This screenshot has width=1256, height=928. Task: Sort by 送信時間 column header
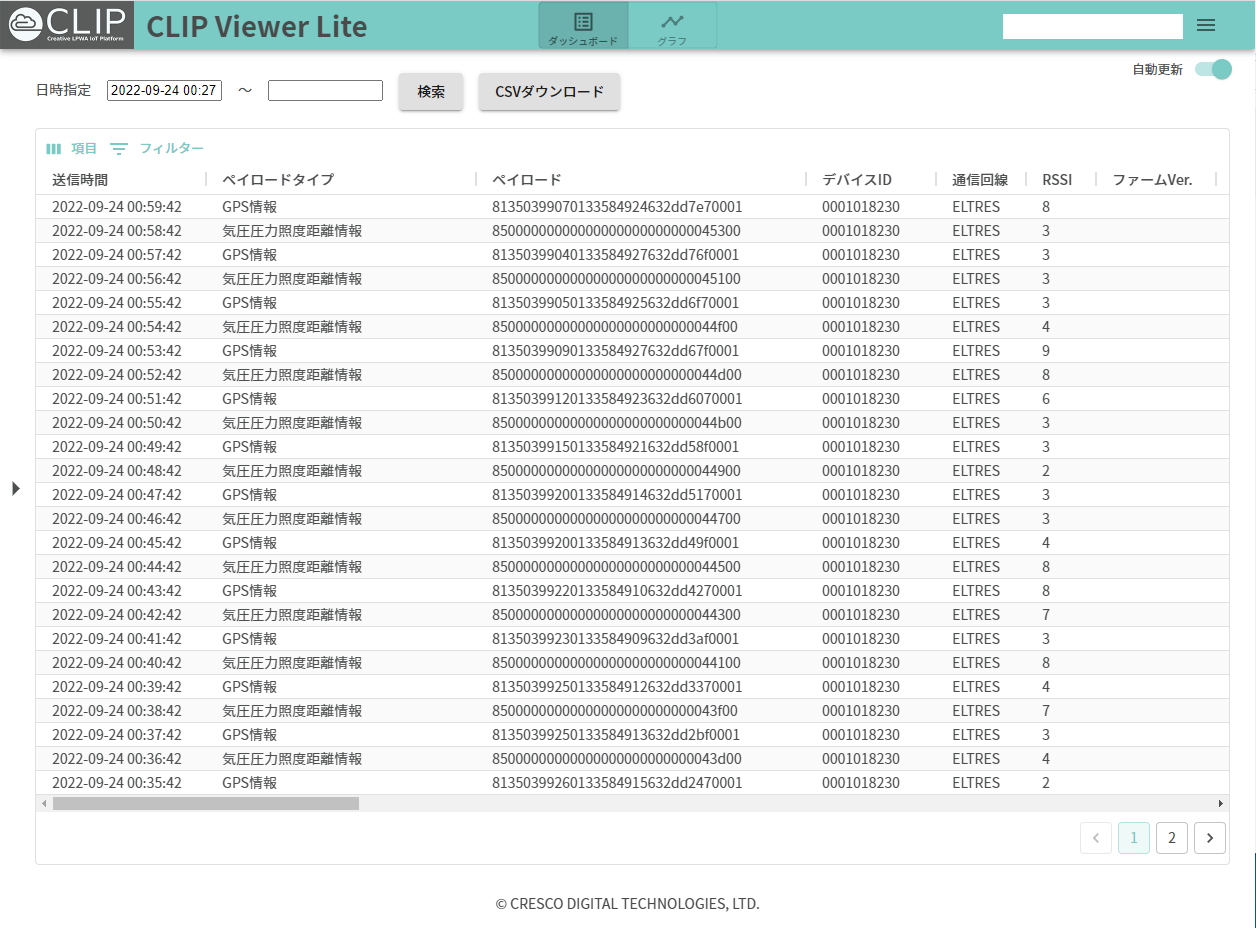(x=80, y=180)
